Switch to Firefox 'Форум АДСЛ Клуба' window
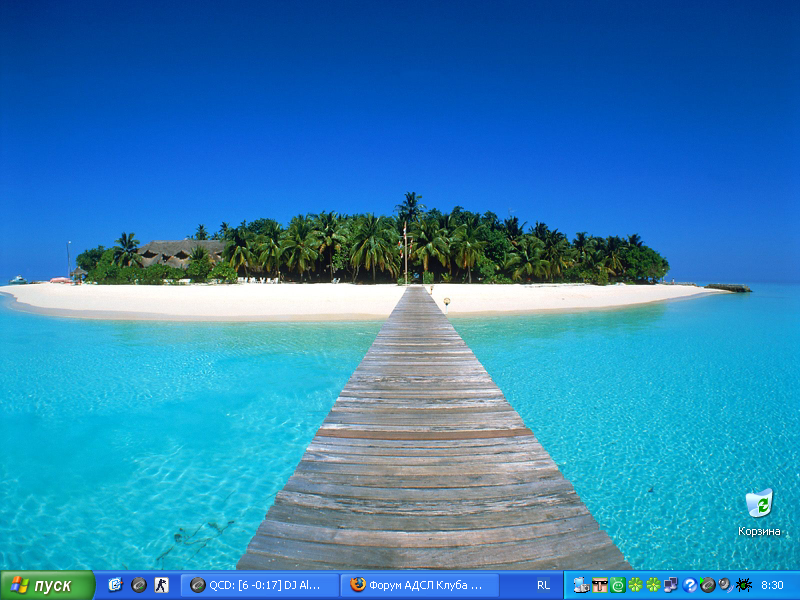Screen dimensions: 800x600 coord(419,585)
